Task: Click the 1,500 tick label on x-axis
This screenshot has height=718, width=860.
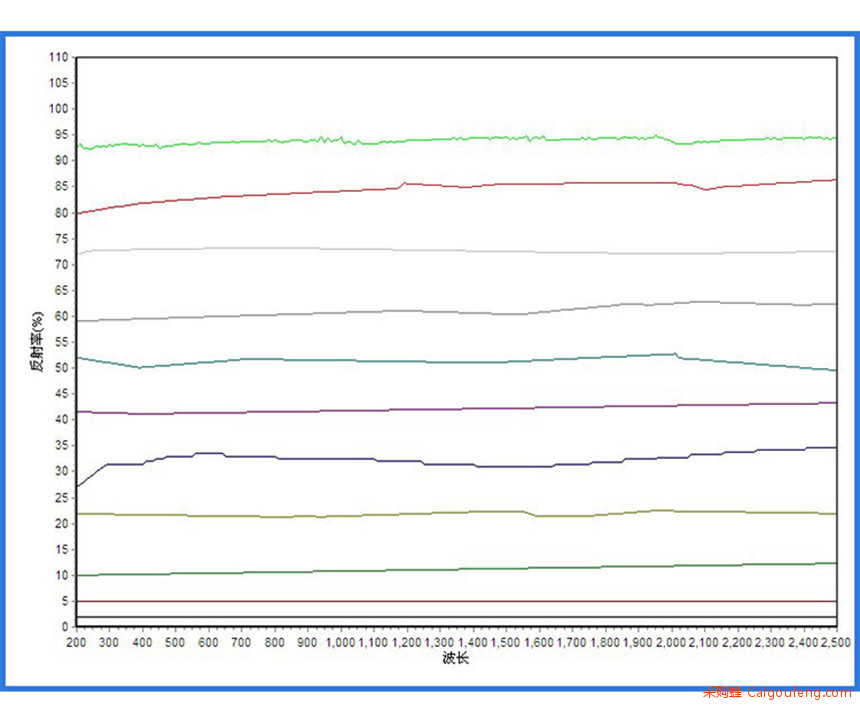Action: click(x=504, y=641)
